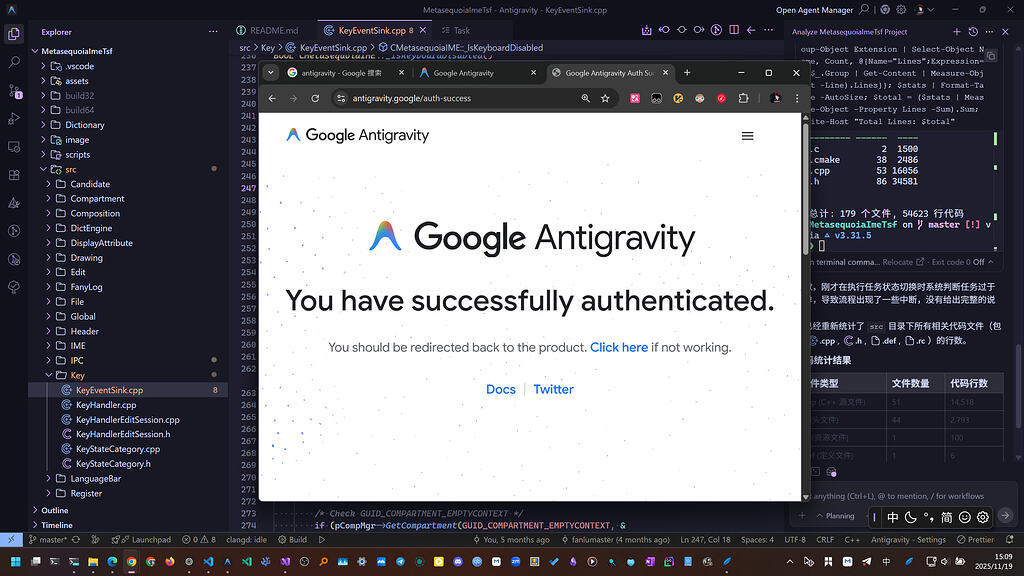Open Chrome's three-dot menu
1024x576 pixels.
(x=797, y=98)
